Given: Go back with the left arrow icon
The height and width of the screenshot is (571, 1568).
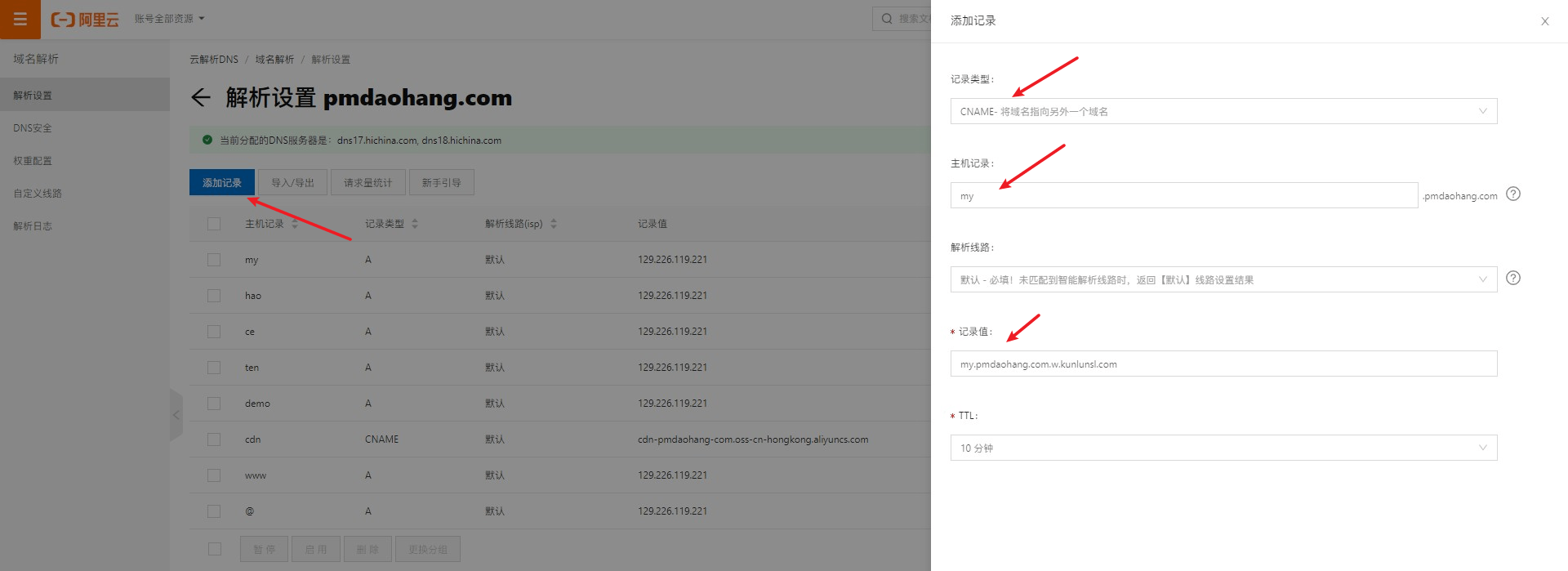Looking at the screenshot, I should 201,98.
